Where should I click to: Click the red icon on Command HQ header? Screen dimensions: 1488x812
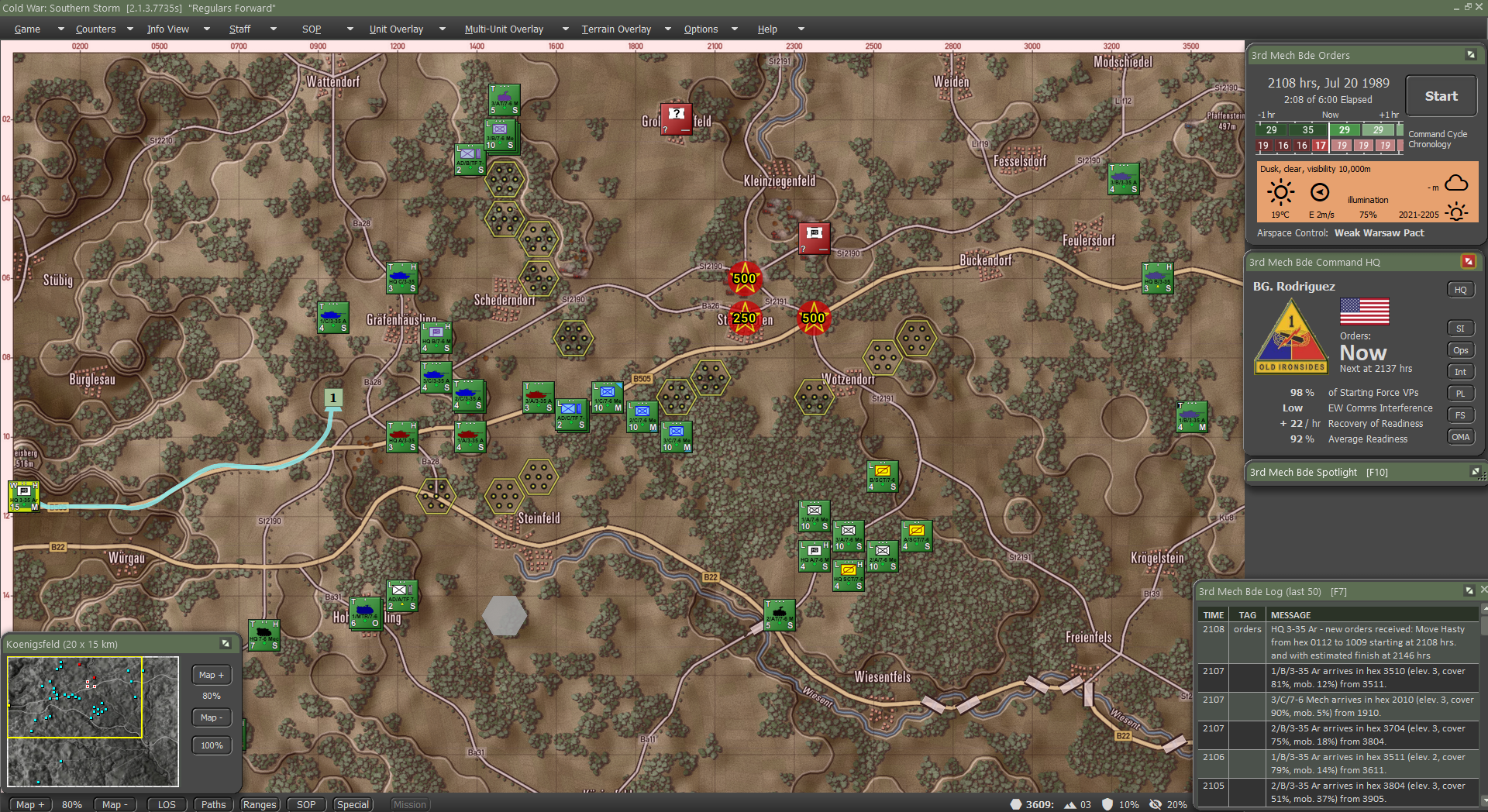tap(1468, 262)
